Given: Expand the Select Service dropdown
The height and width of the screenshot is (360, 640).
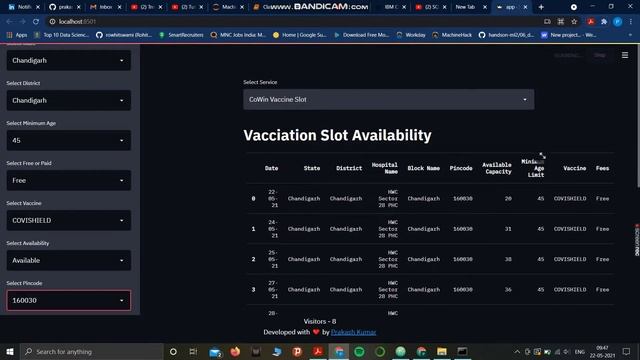Looking at the screenshot, I should point(389,100).
